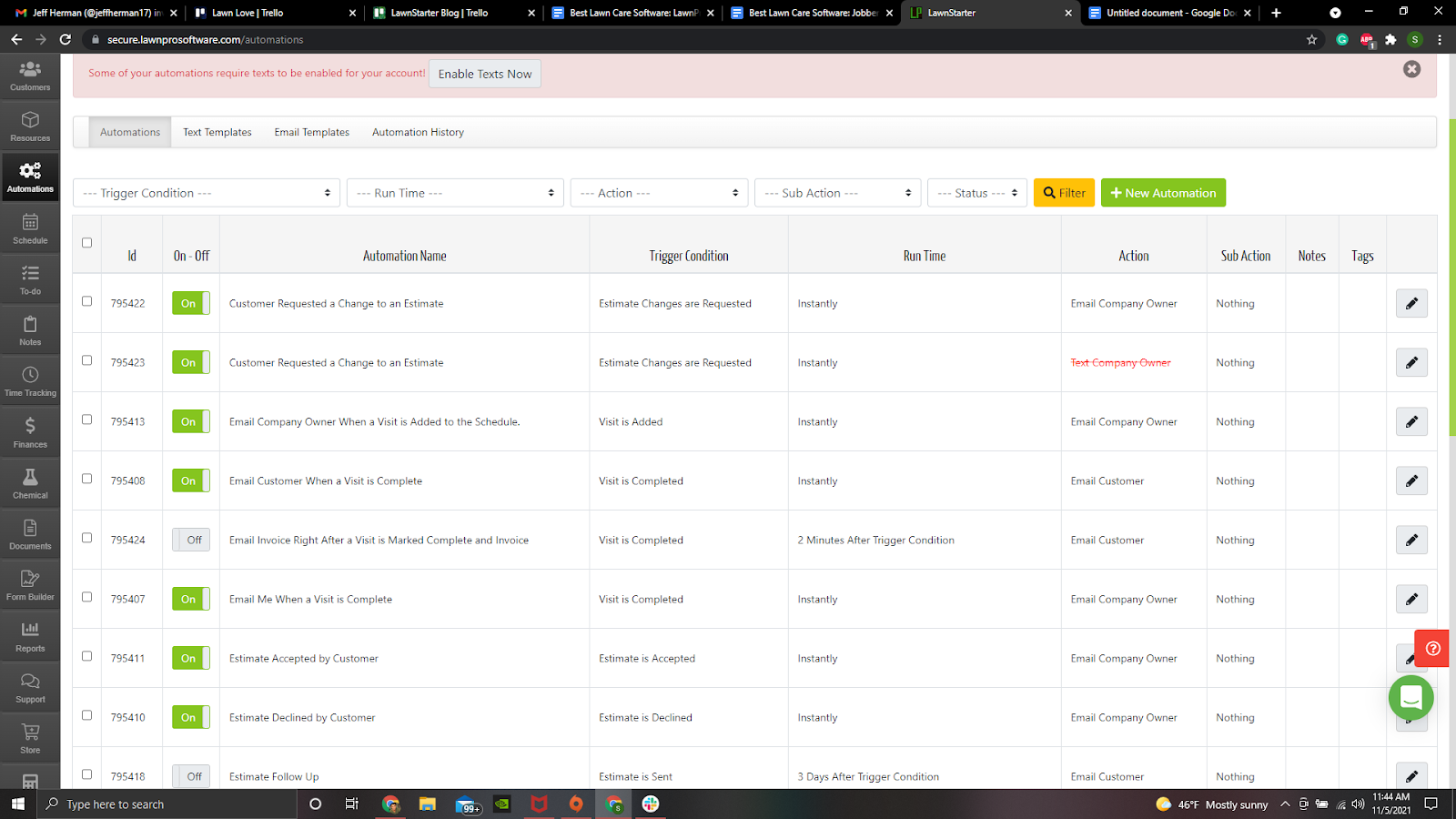Click the New Automation button
This screenshot has height=819, width=1456.
(1163, 192)
